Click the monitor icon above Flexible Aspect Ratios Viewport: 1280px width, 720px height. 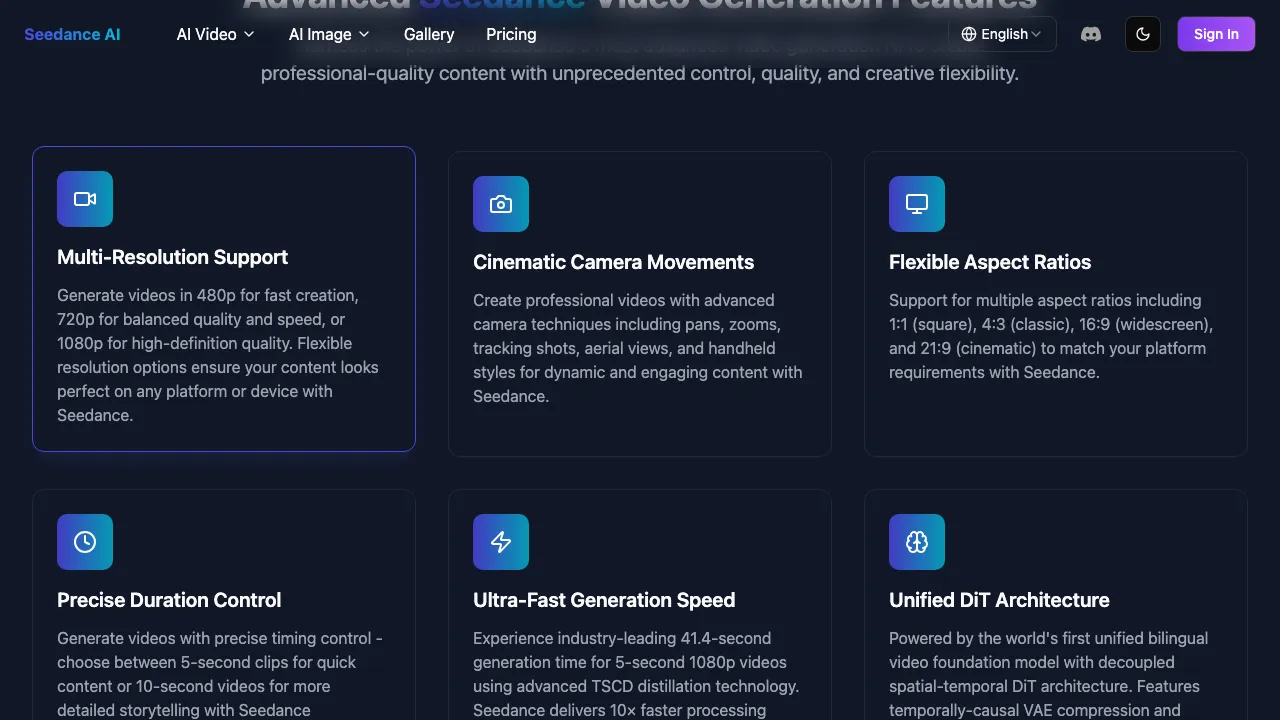tap(917, 204)
